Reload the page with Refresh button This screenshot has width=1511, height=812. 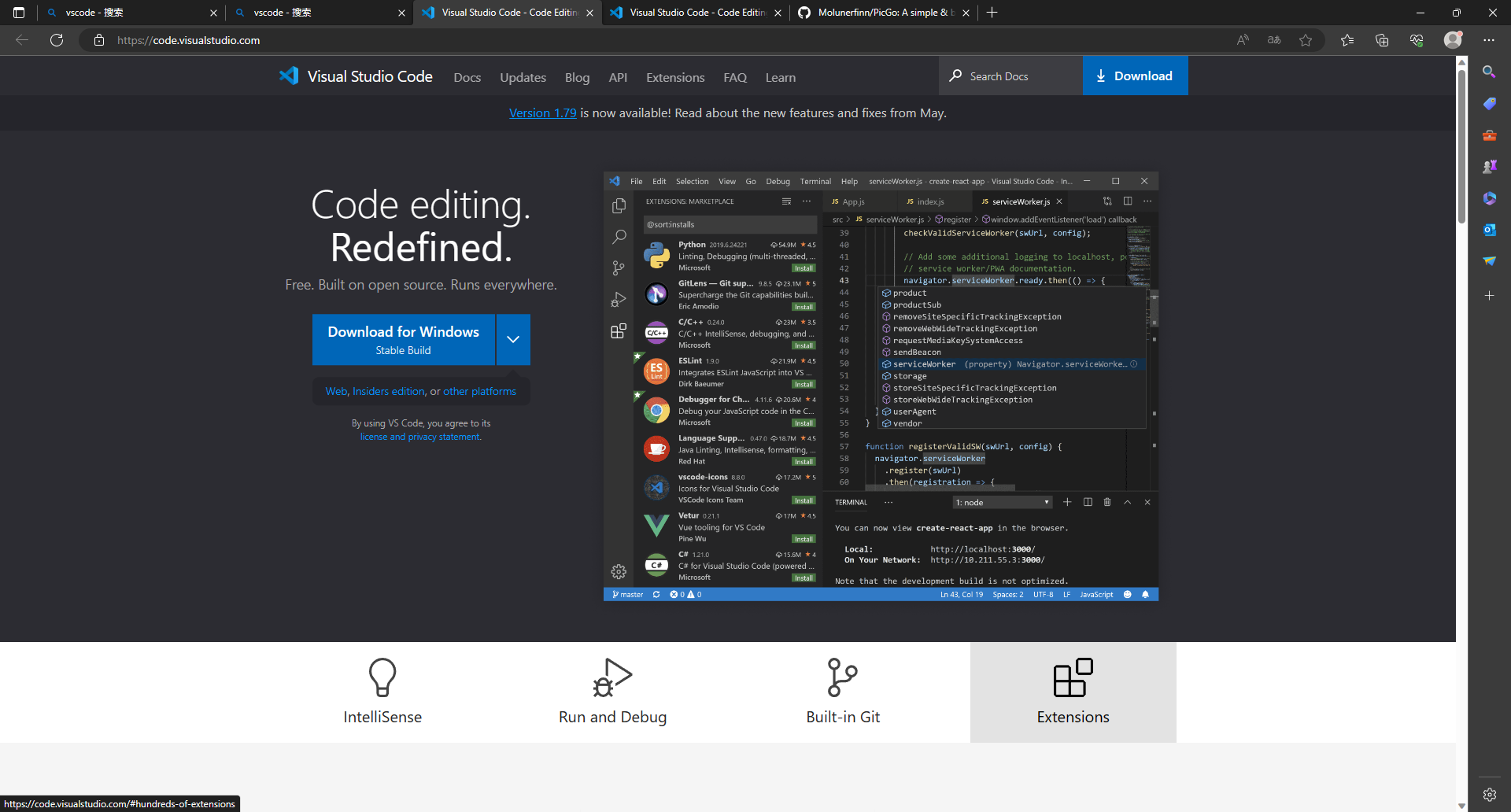point(57,40)
